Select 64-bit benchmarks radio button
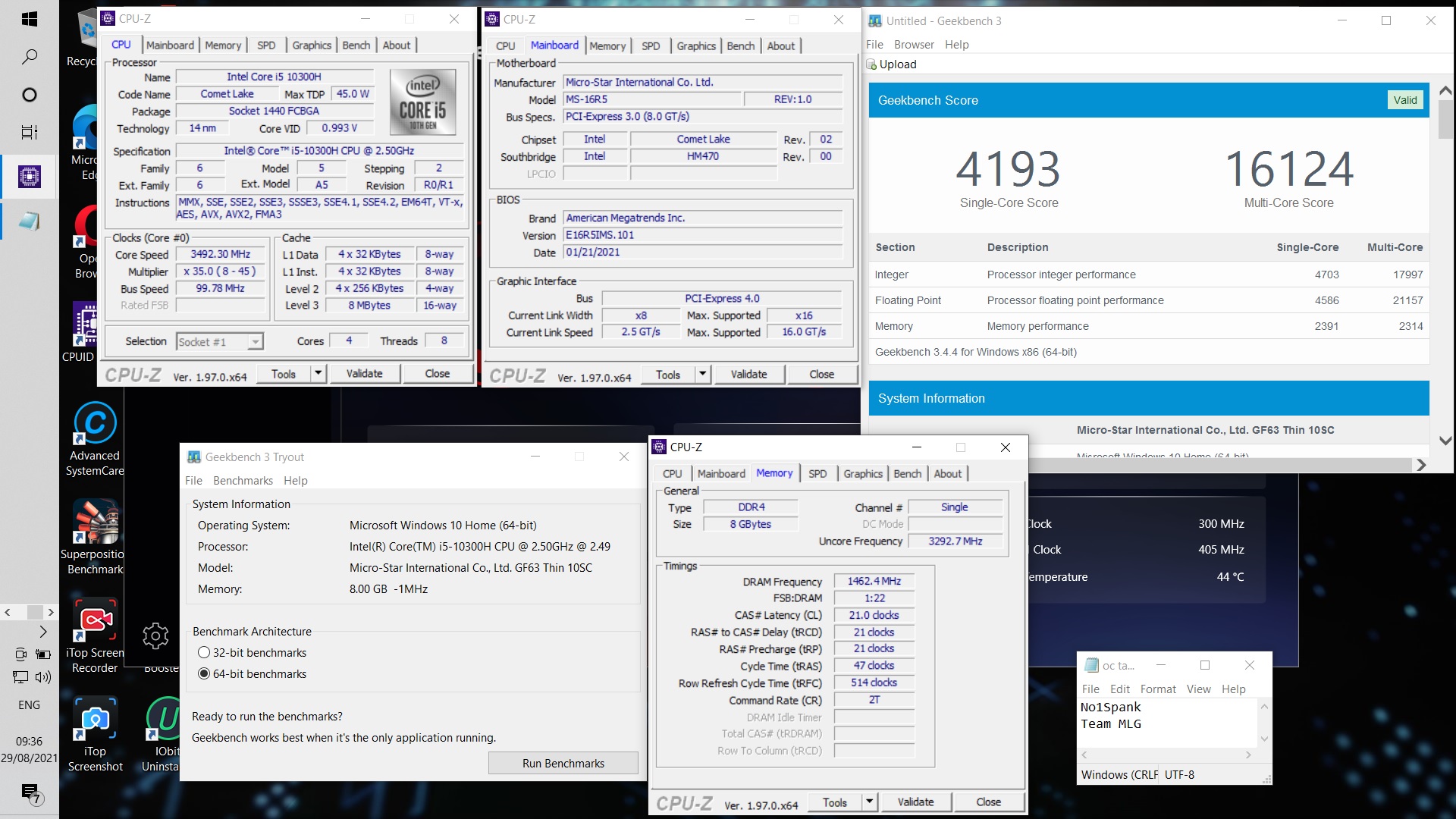The width and height of the screenshot is (1456, 819). pyautogui.click(x=204, y=673)
